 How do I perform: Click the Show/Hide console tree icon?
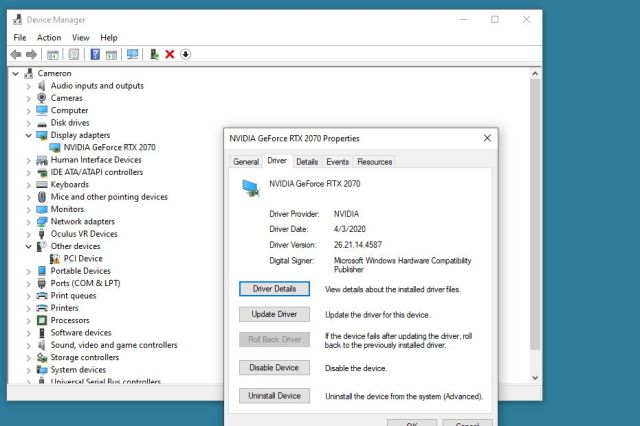tap(53, 54)
